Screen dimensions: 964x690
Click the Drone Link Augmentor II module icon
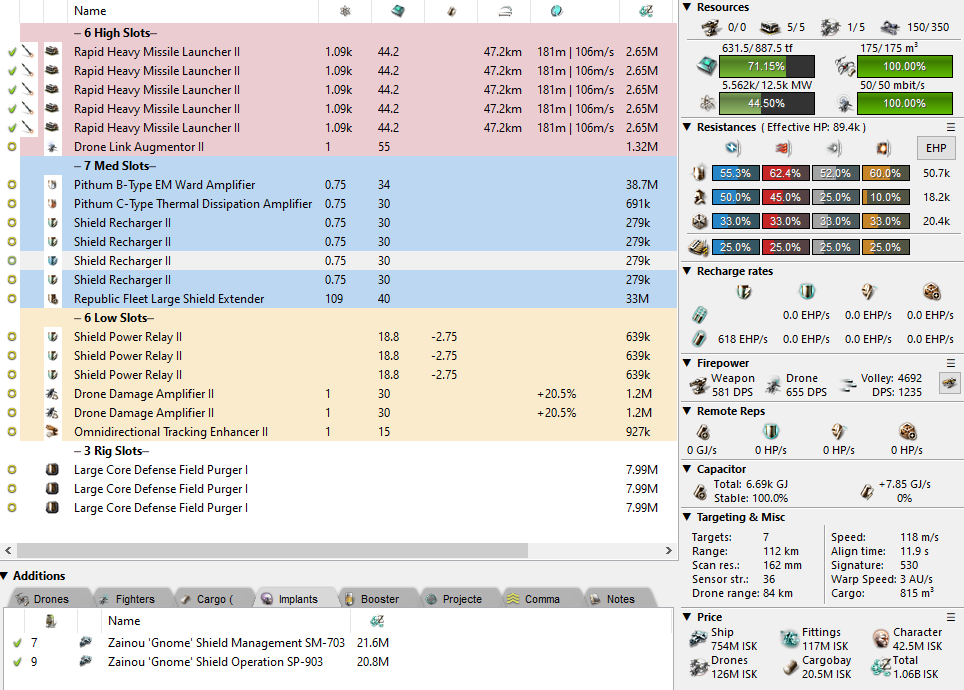point(52,147)
